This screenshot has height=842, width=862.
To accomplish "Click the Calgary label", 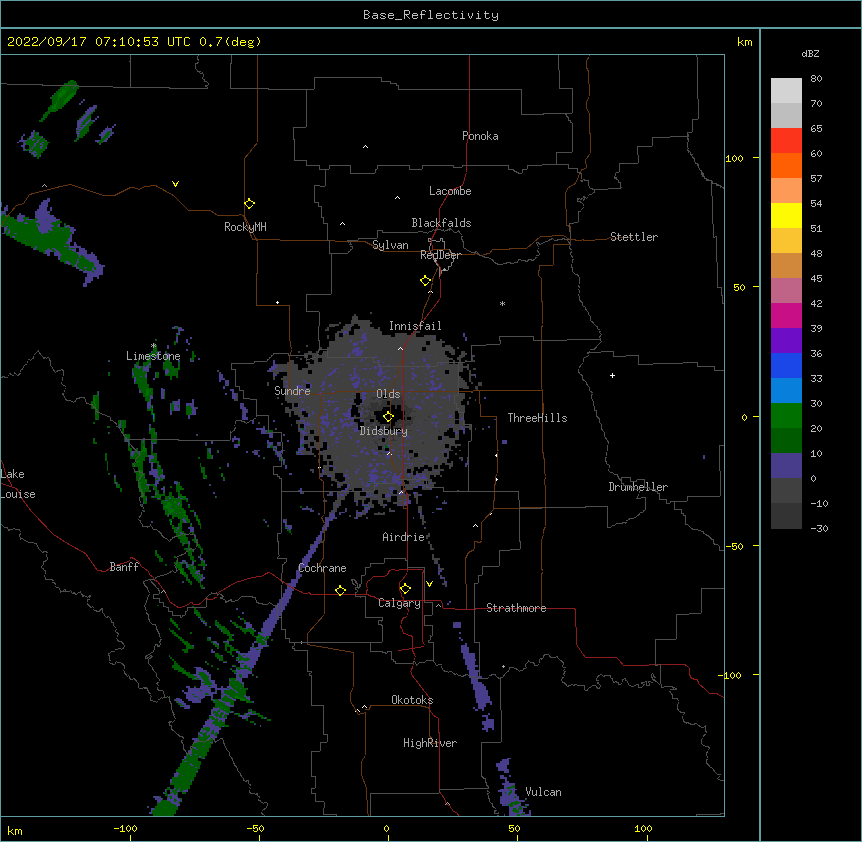I will coord(399,603).
